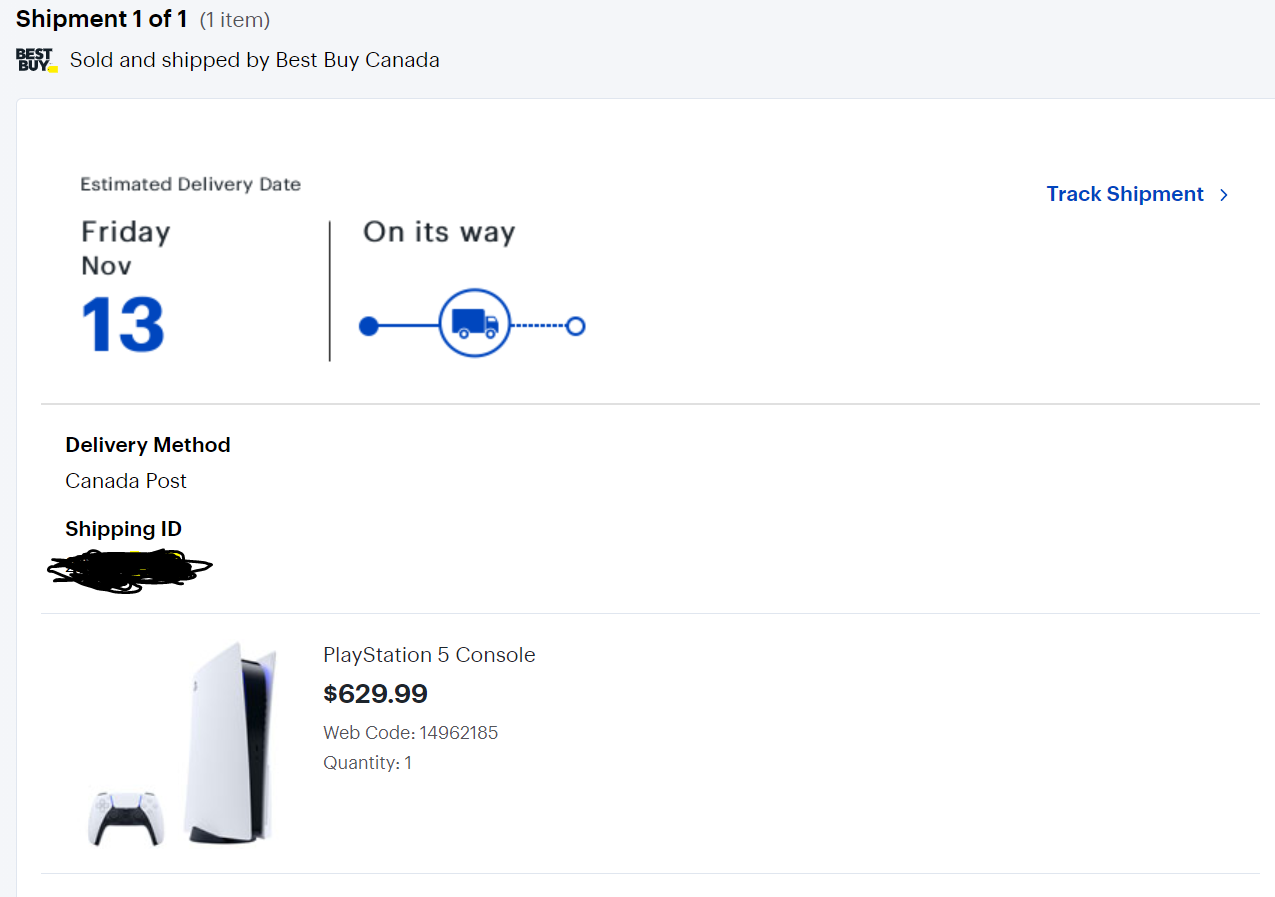Screen dimensions: 1275x897
Task: Click the Canada Post delivery method text
Action: (x=126, y=481)
